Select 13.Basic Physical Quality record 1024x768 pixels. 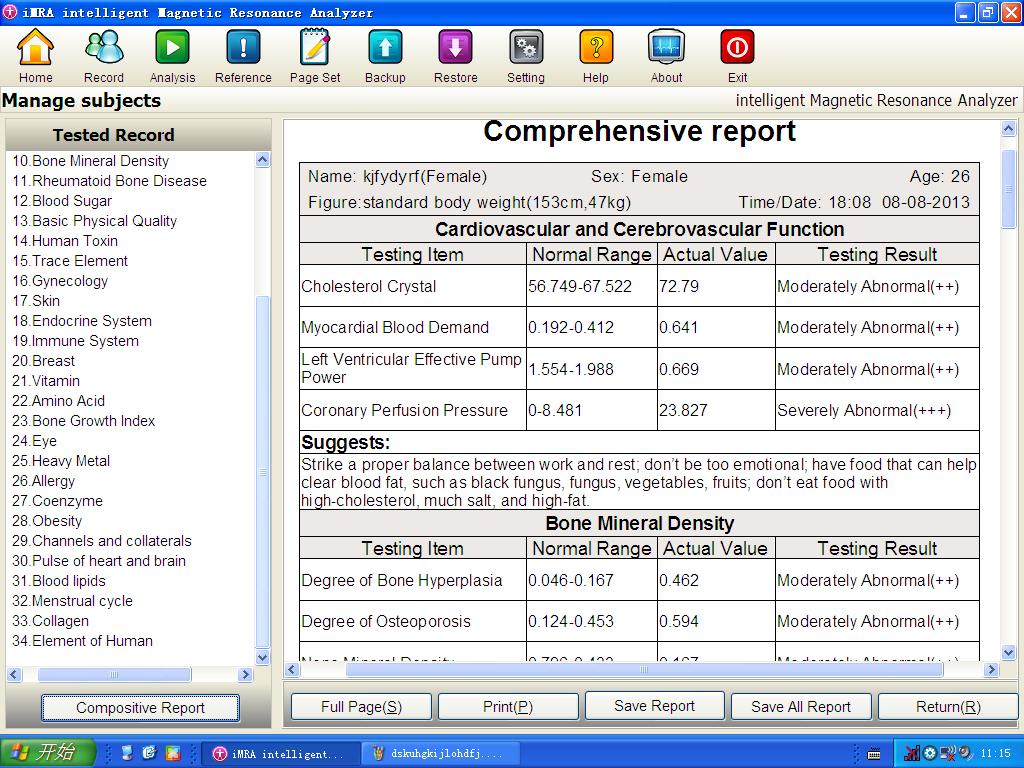[95, 221]
